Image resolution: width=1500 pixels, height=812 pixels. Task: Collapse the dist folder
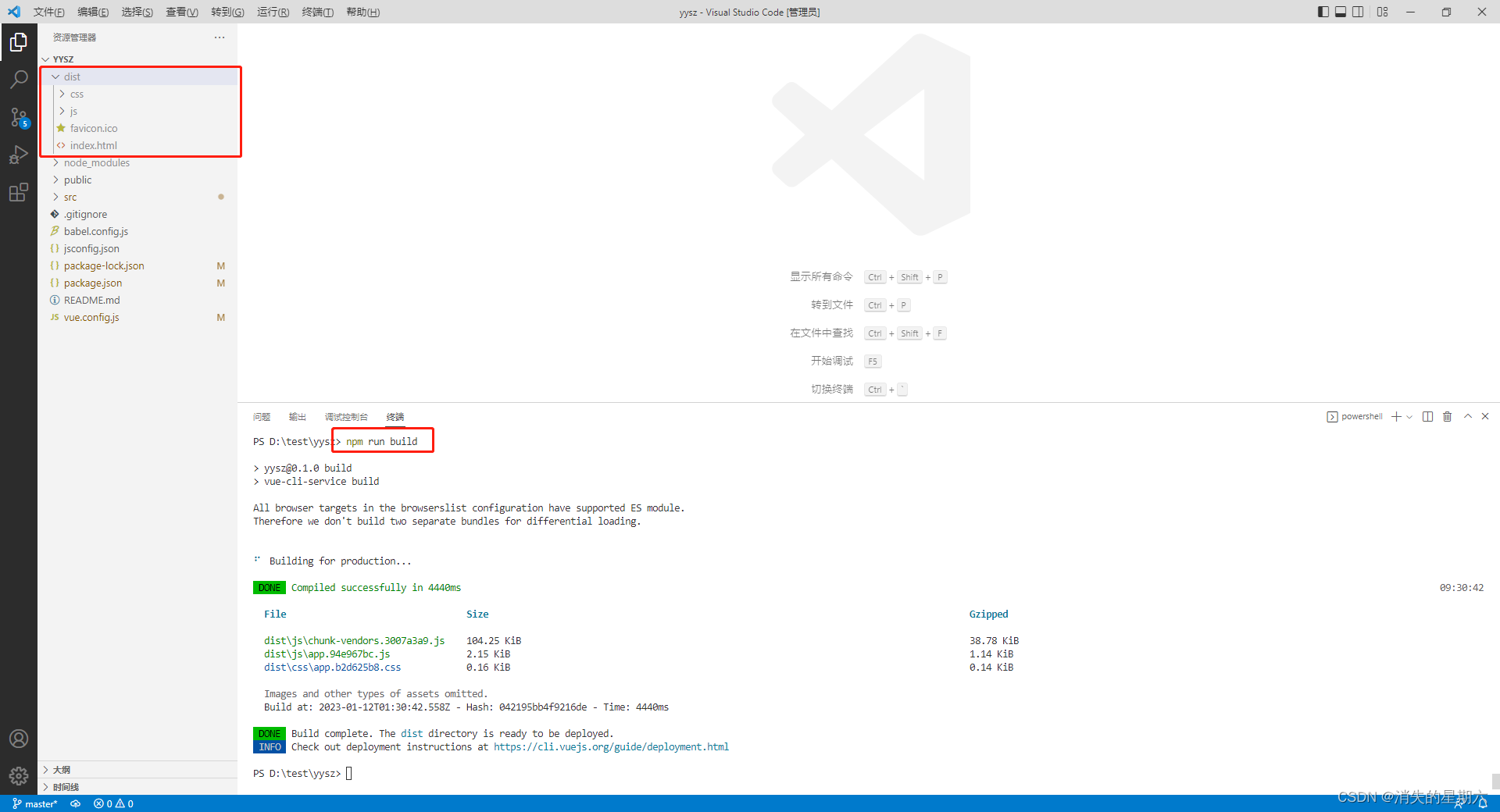(137, 77)
